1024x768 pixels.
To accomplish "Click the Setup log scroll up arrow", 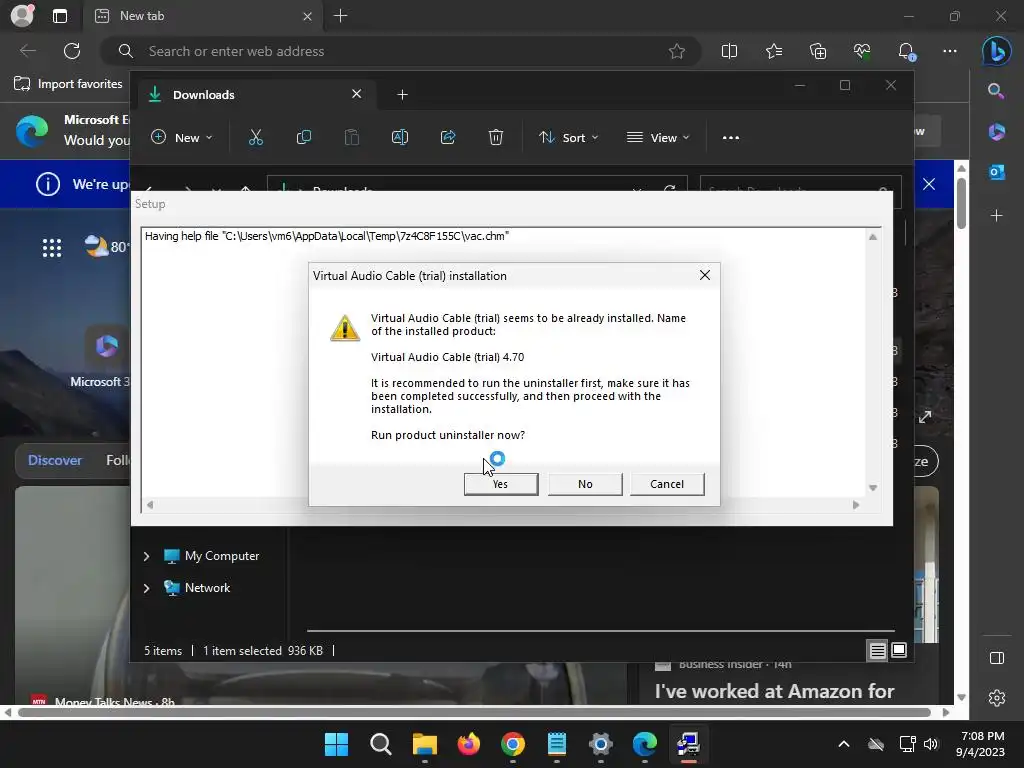I will click(872, 237).
